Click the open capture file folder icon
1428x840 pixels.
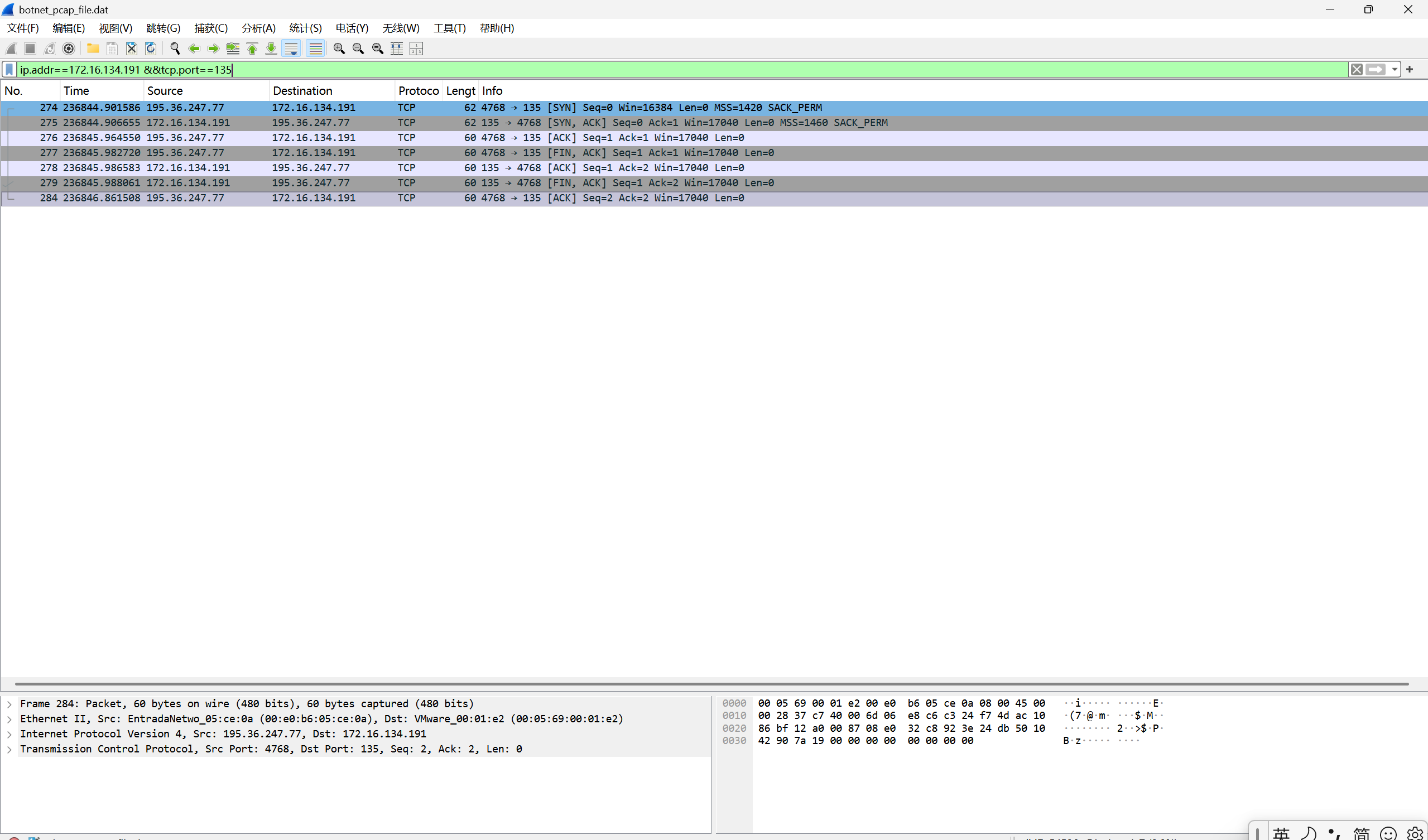(x=93, y=49)
